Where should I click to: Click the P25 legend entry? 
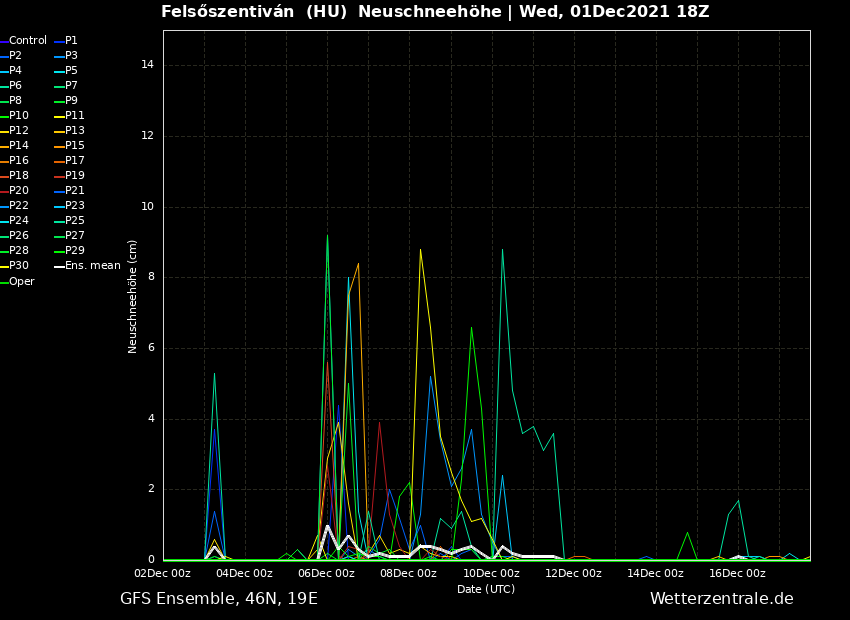point(74,221)
